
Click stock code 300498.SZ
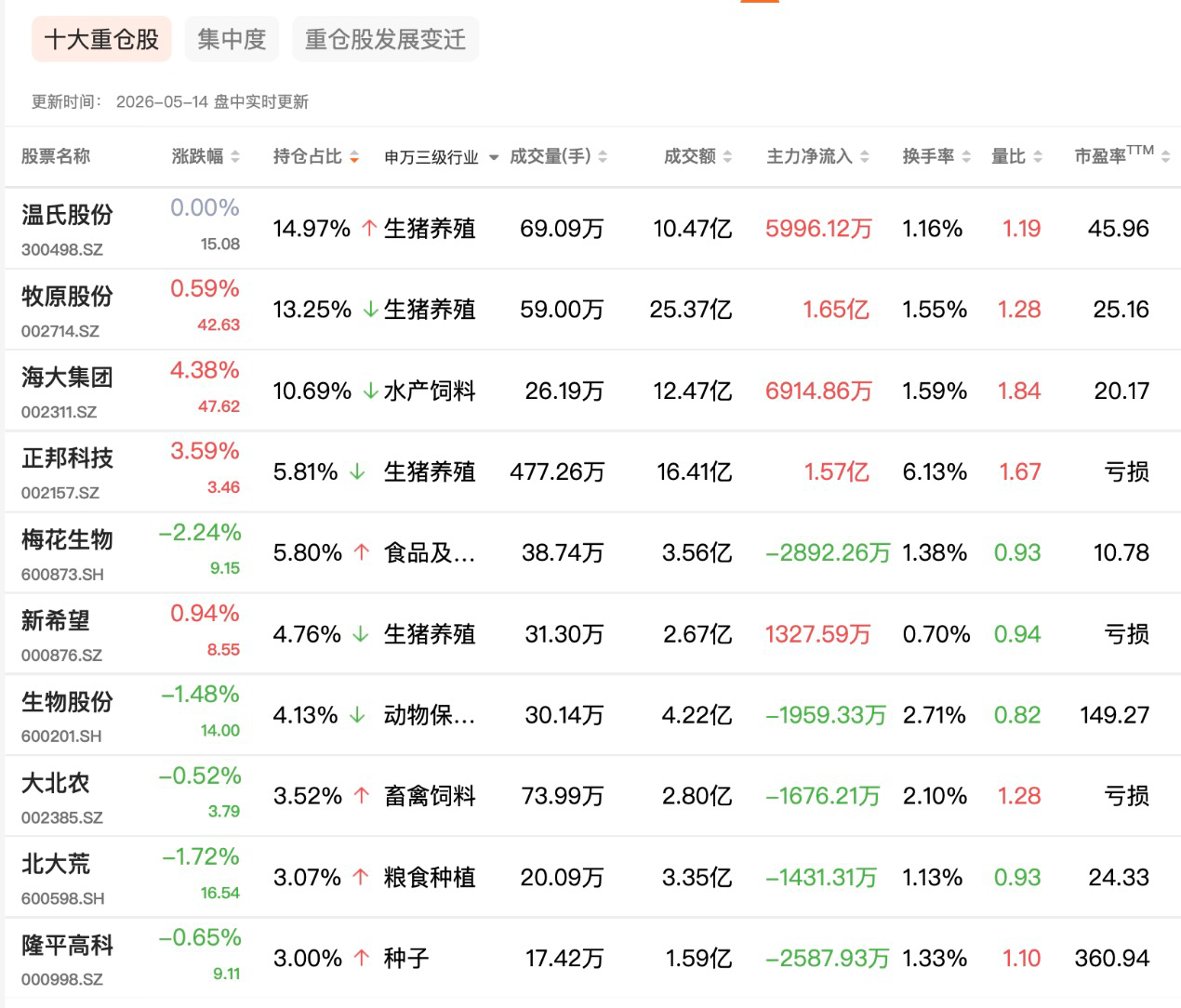(62, 250)
